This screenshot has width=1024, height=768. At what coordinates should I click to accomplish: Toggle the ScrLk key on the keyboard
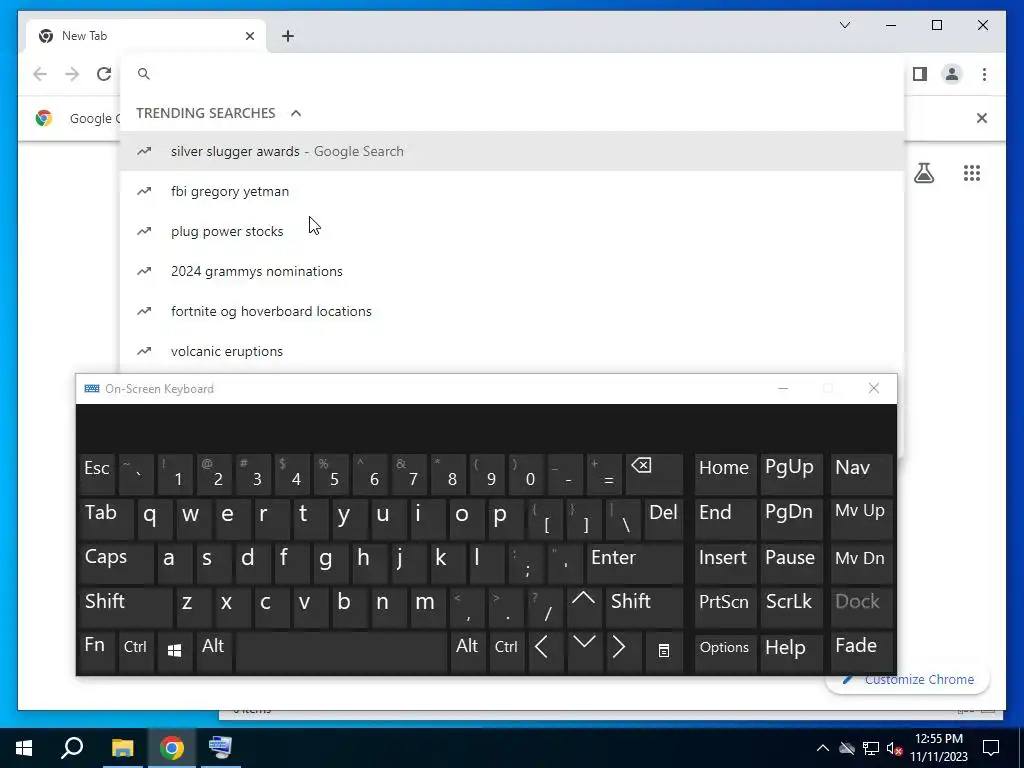pyautogui.click(x=791, y=607)
